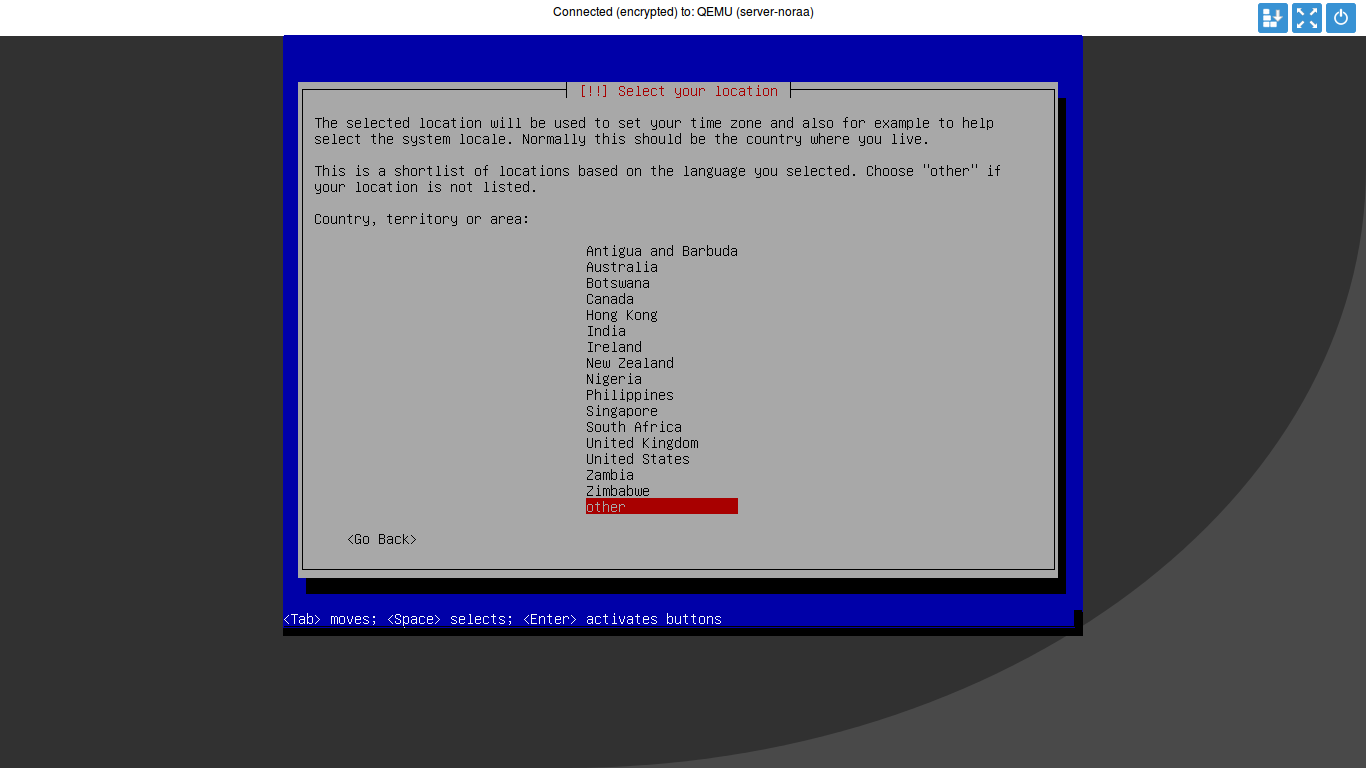
Task: Select United States in the location list
Action: tap(637, 459)
